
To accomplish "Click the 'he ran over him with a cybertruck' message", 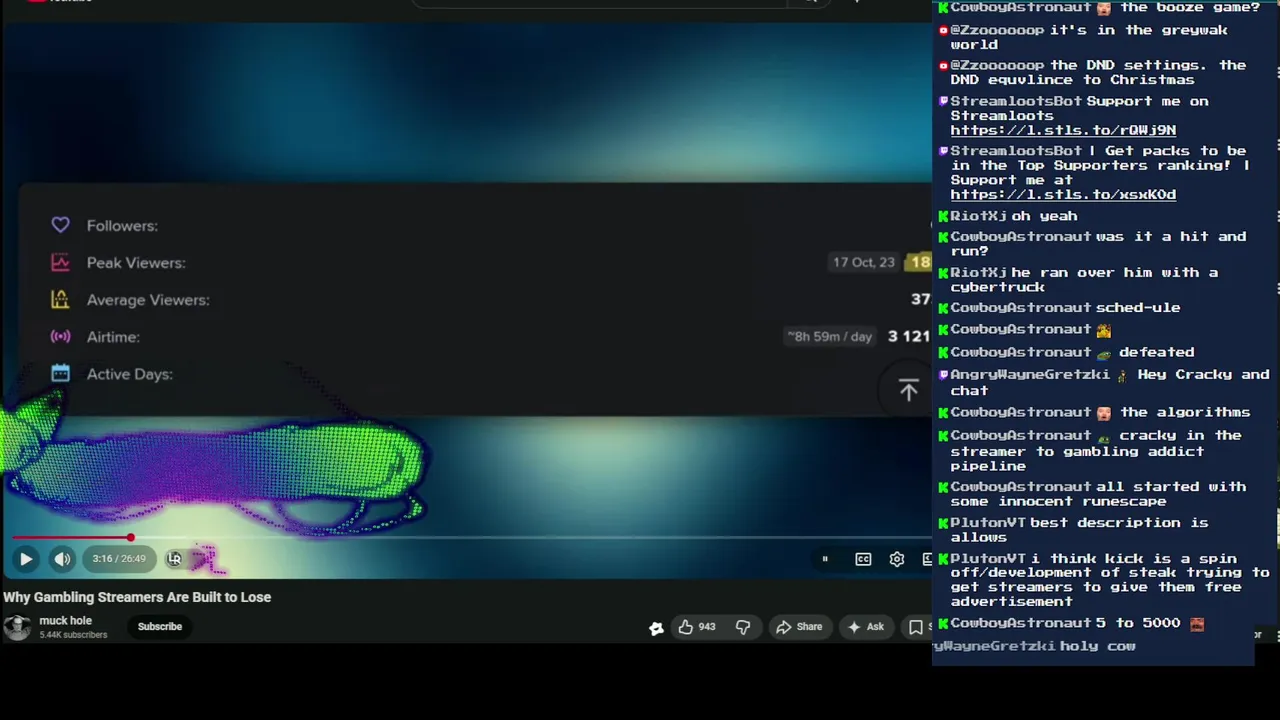I will [1084, 280].
